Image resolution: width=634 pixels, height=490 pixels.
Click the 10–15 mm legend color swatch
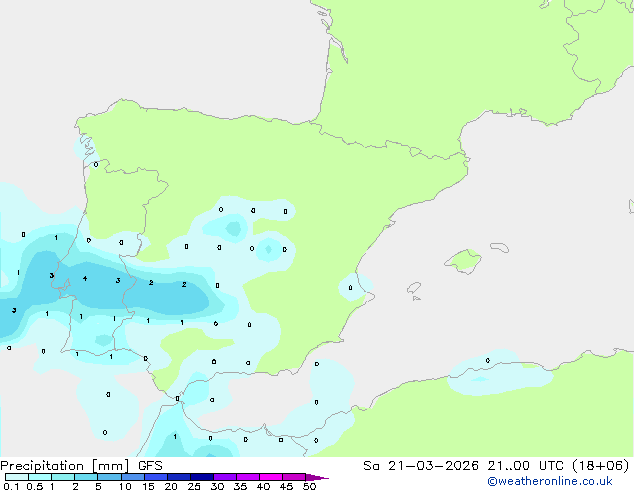[133, 477]
